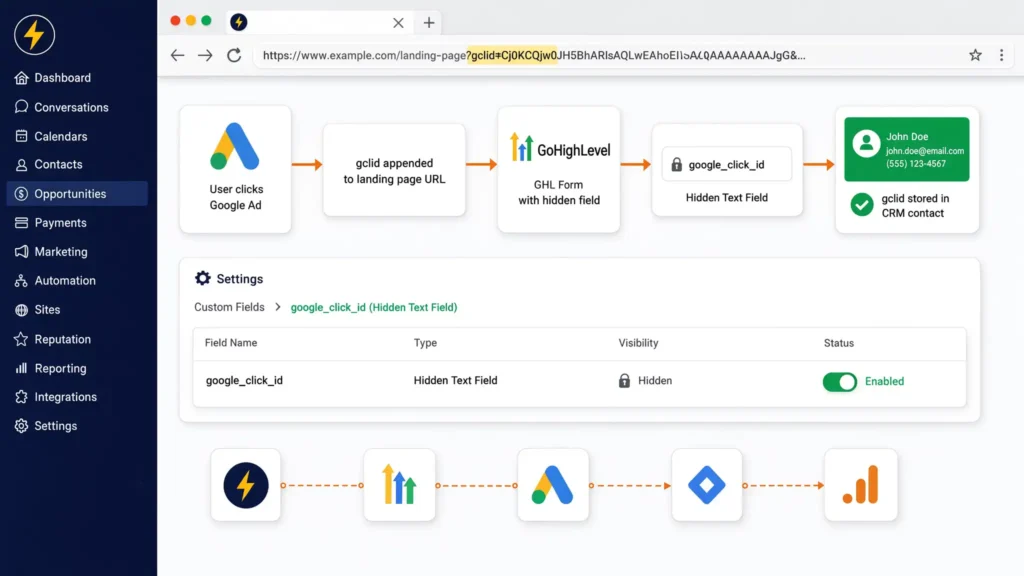Screen dimensions: 1024x576
Task: Click the GoHighLevel arrows tile in the bottom row
Action: tap(400, 485)
